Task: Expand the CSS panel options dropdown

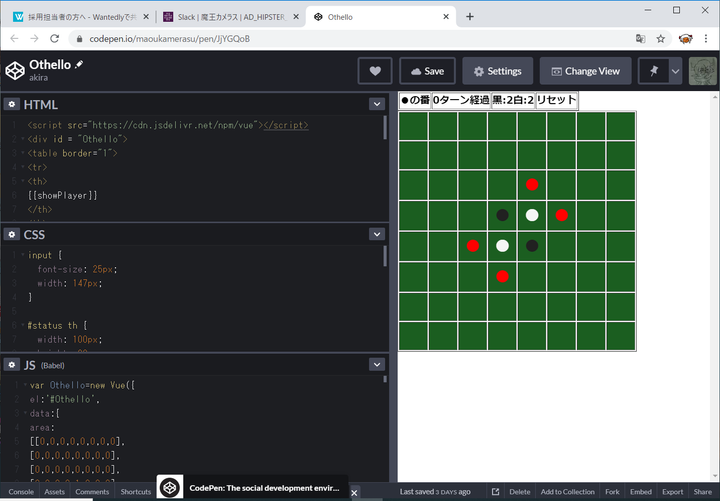Action: click(377, 234)
